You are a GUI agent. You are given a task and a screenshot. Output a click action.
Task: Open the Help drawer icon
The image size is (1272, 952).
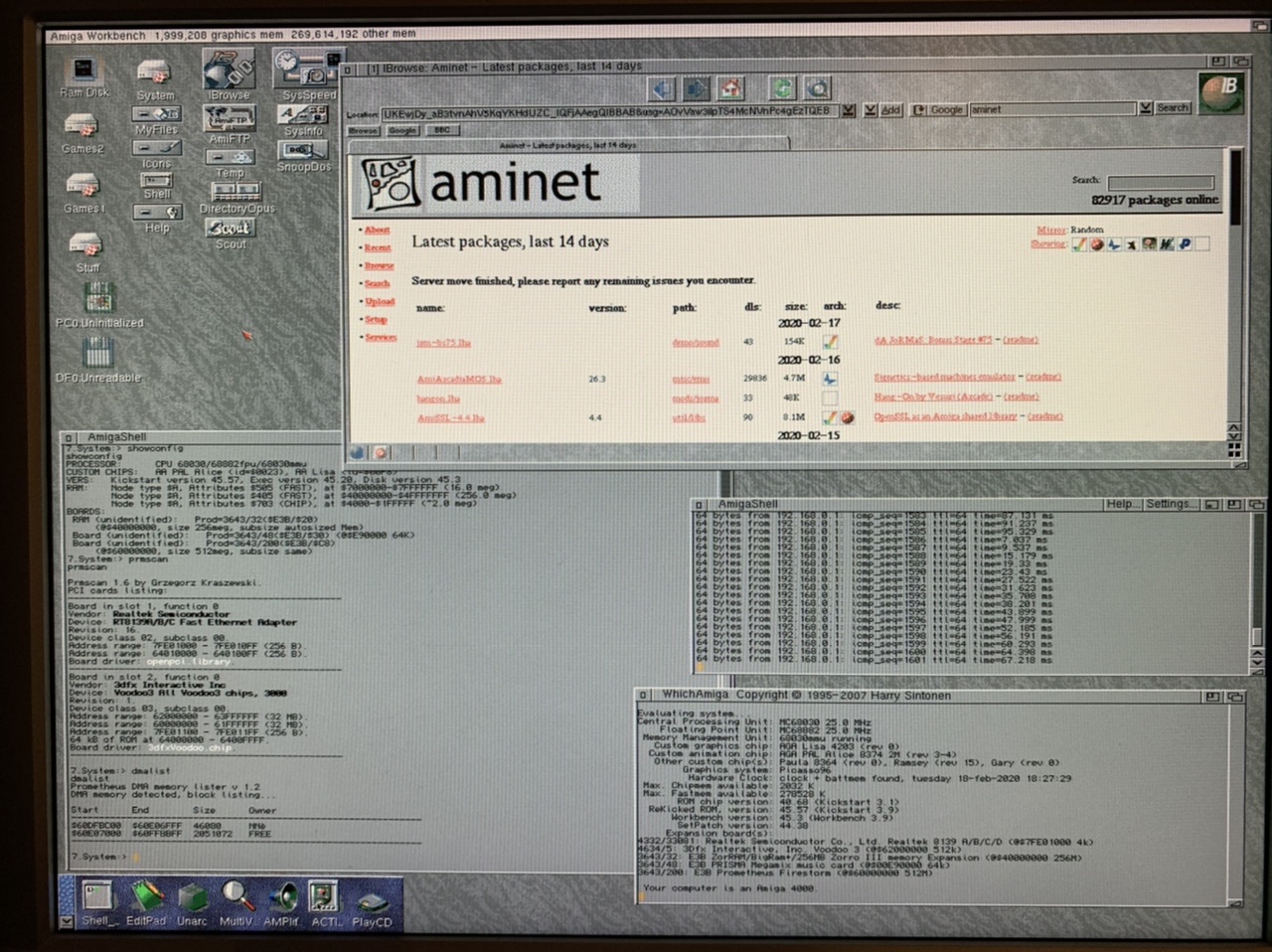tap(157, 219)
